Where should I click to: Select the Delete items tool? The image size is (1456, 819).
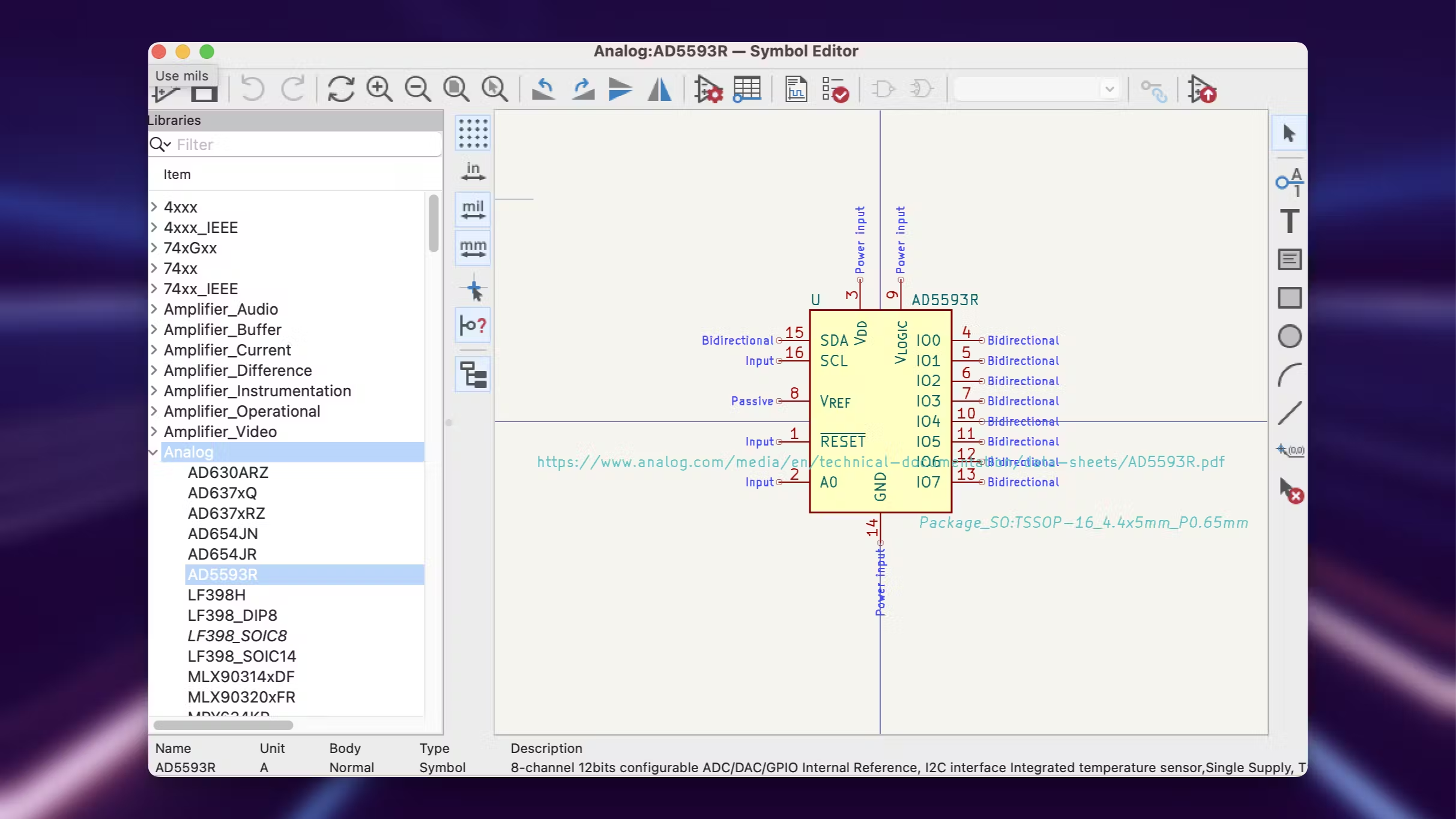pyautogui.click(x=1290, y=491)
